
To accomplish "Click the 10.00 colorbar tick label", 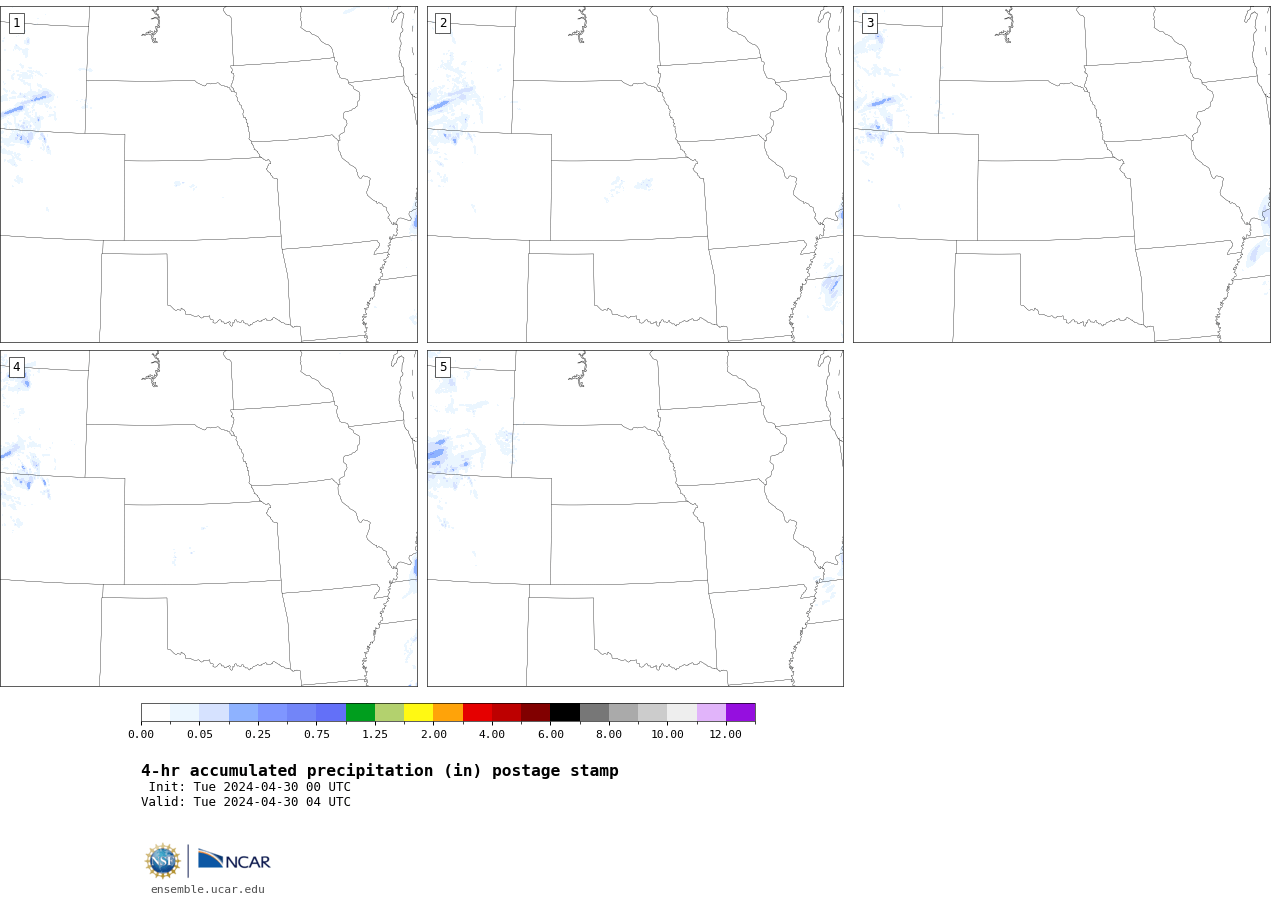I will (668, 735).
